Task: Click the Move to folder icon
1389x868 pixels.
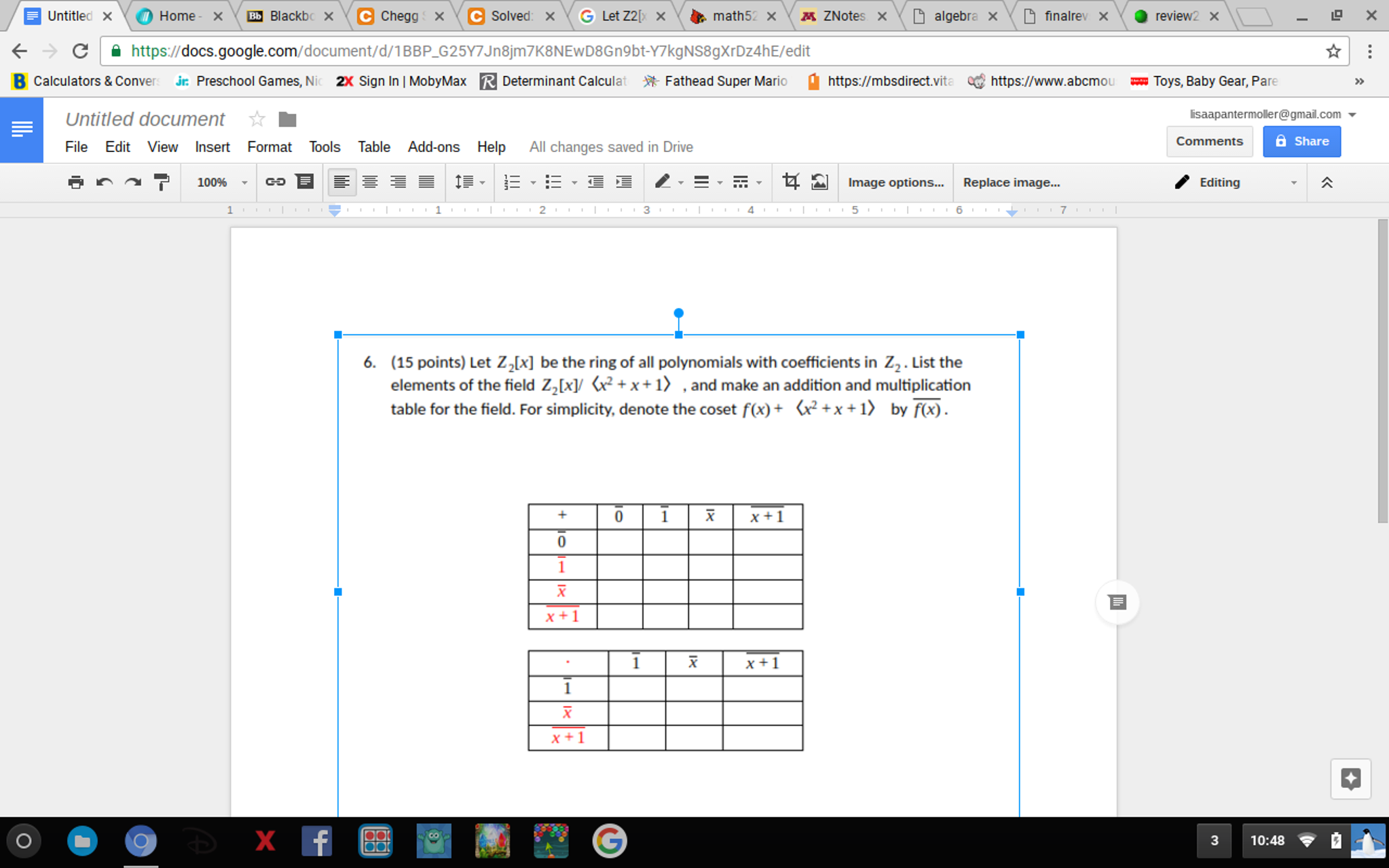Action: (287, 119)
